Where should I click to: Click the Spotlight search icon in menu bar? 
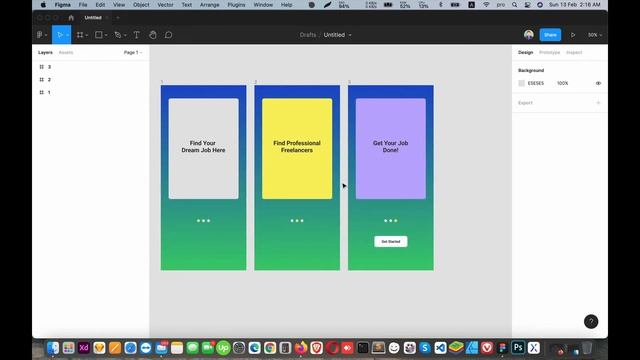click(x=514, y=5)
